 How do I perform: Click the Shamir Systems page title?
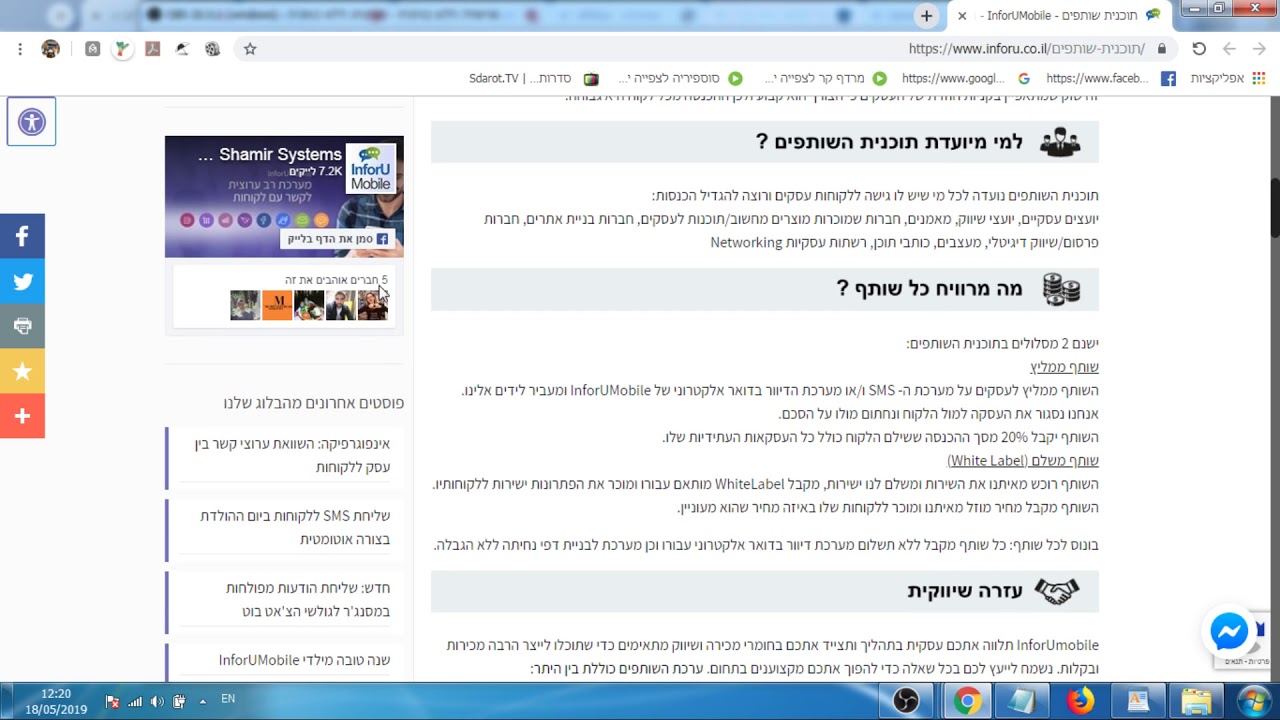280,155
